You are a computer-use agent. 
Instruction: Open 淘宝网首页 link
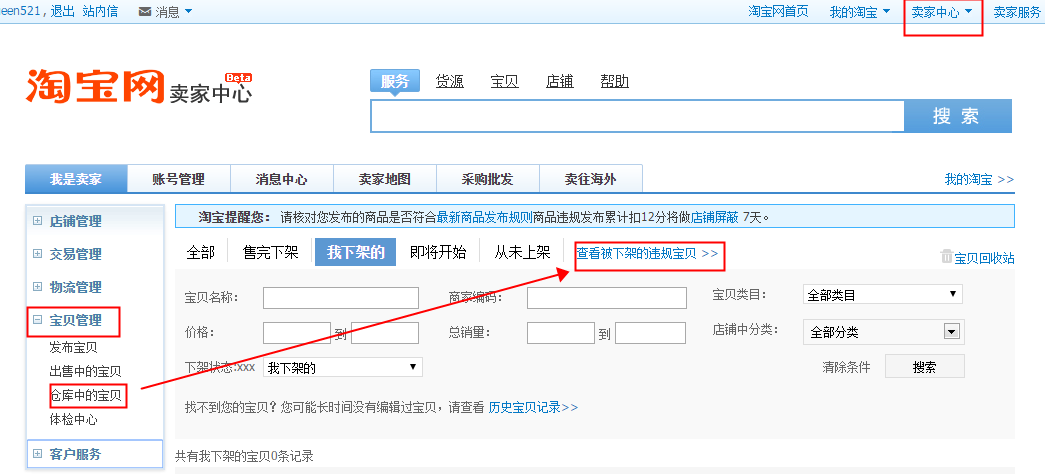[x=778, y=12]
